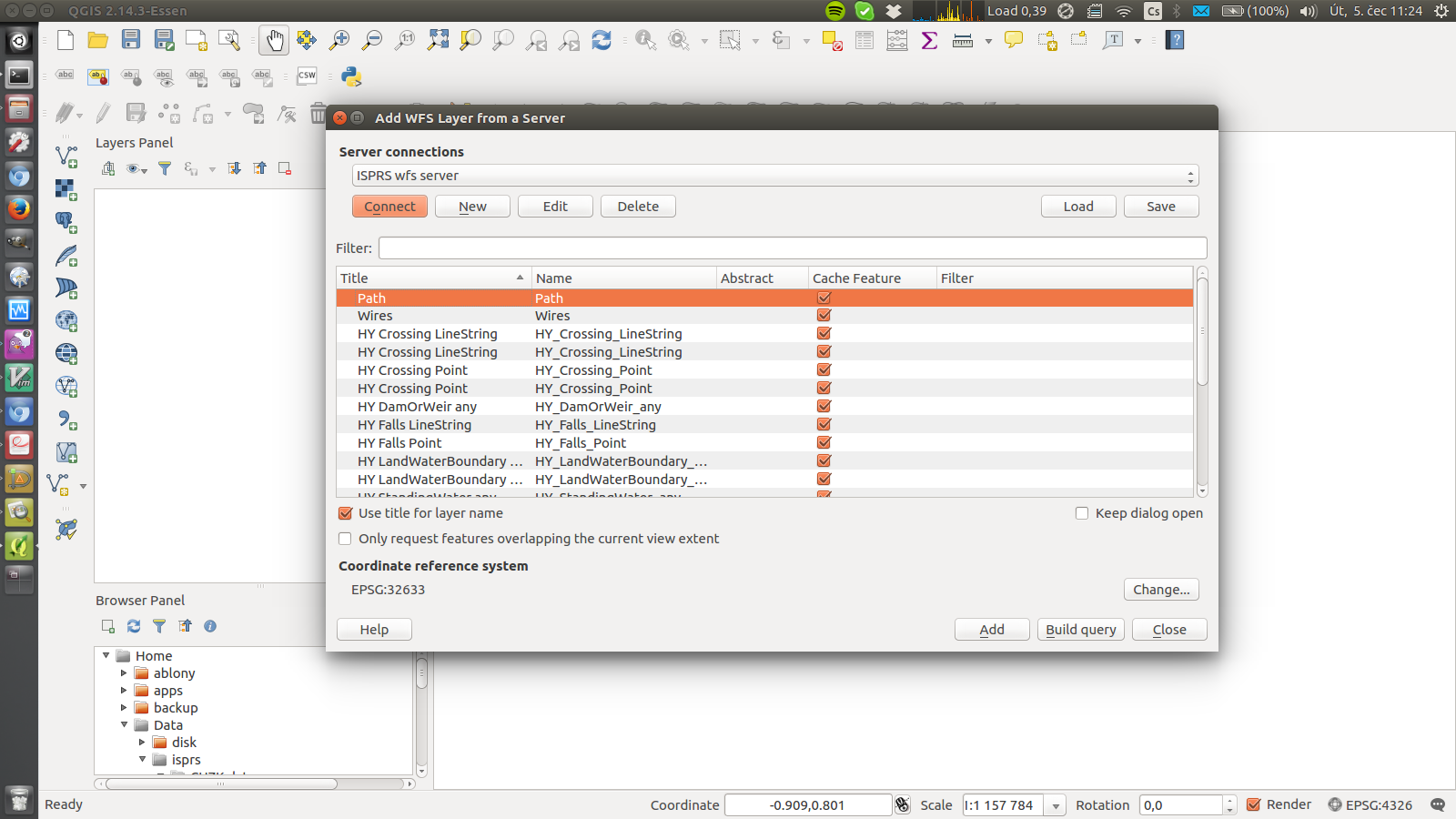Click the Browser Panel filter funnel icon
1456x819 pixels.
click(159, 626)
